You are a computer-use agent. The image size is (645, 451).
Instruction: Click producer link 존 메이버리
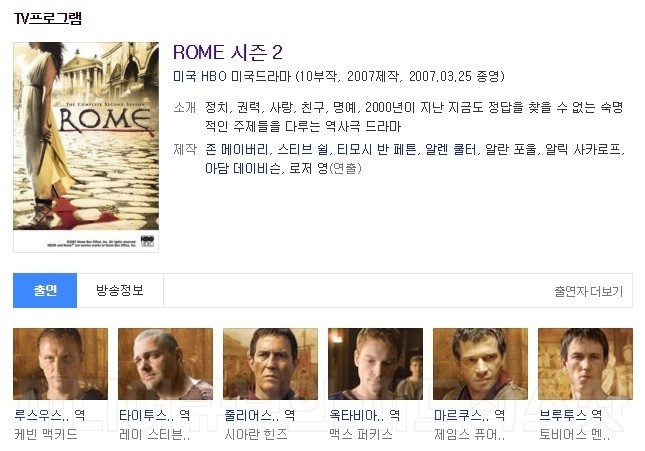[x=237, y=149]
